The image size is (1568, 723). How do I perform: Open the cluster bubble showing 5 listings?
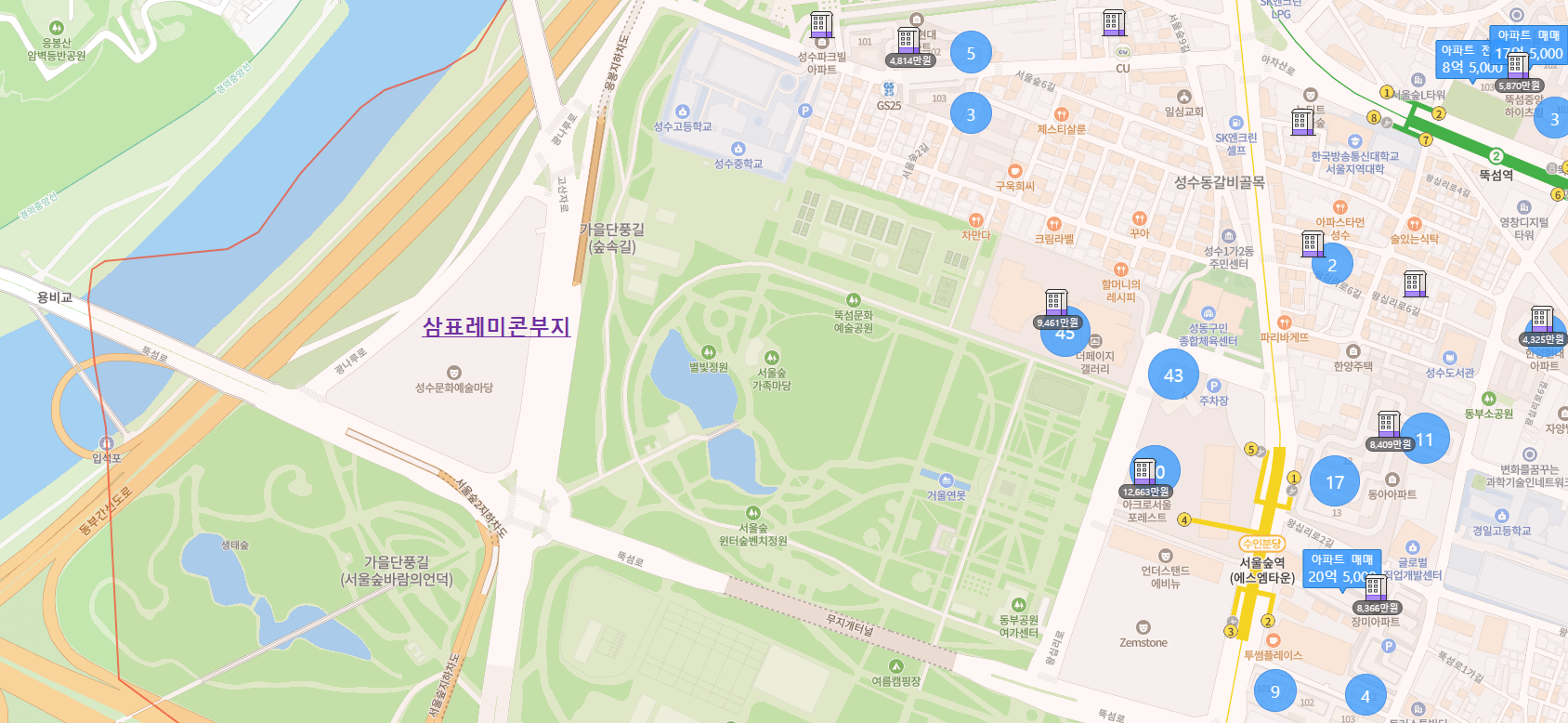[971, 53]
